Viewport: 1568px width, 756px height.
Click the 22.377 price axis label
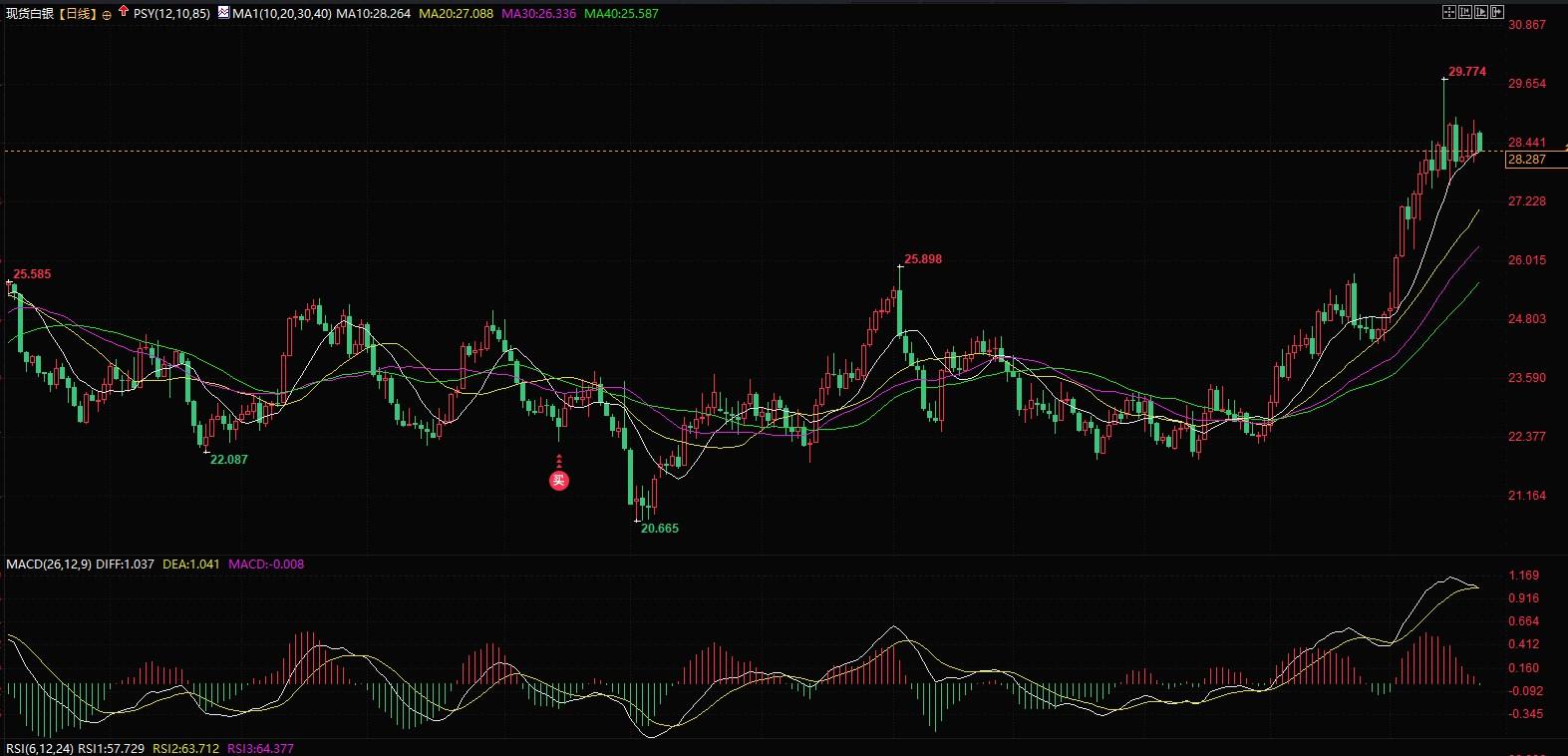pyautogui.click(x=1527, y=437)
